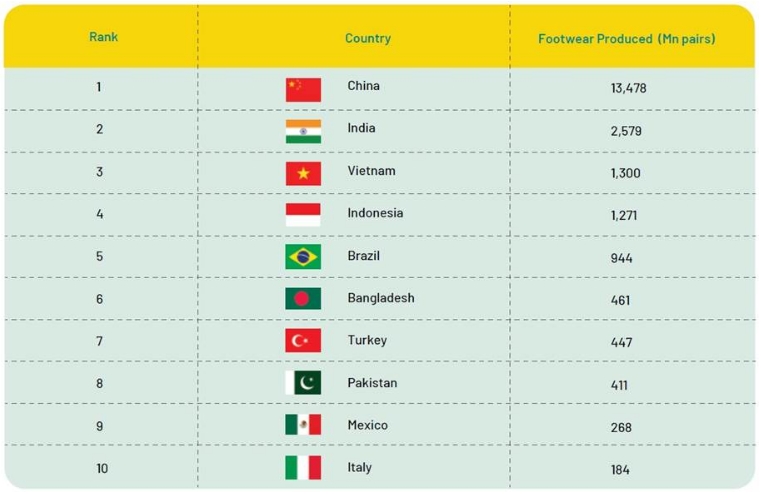This screenshot has width=761, height=494.
Task: Select rank number 10 cell
Action: (x=102, y=468)
